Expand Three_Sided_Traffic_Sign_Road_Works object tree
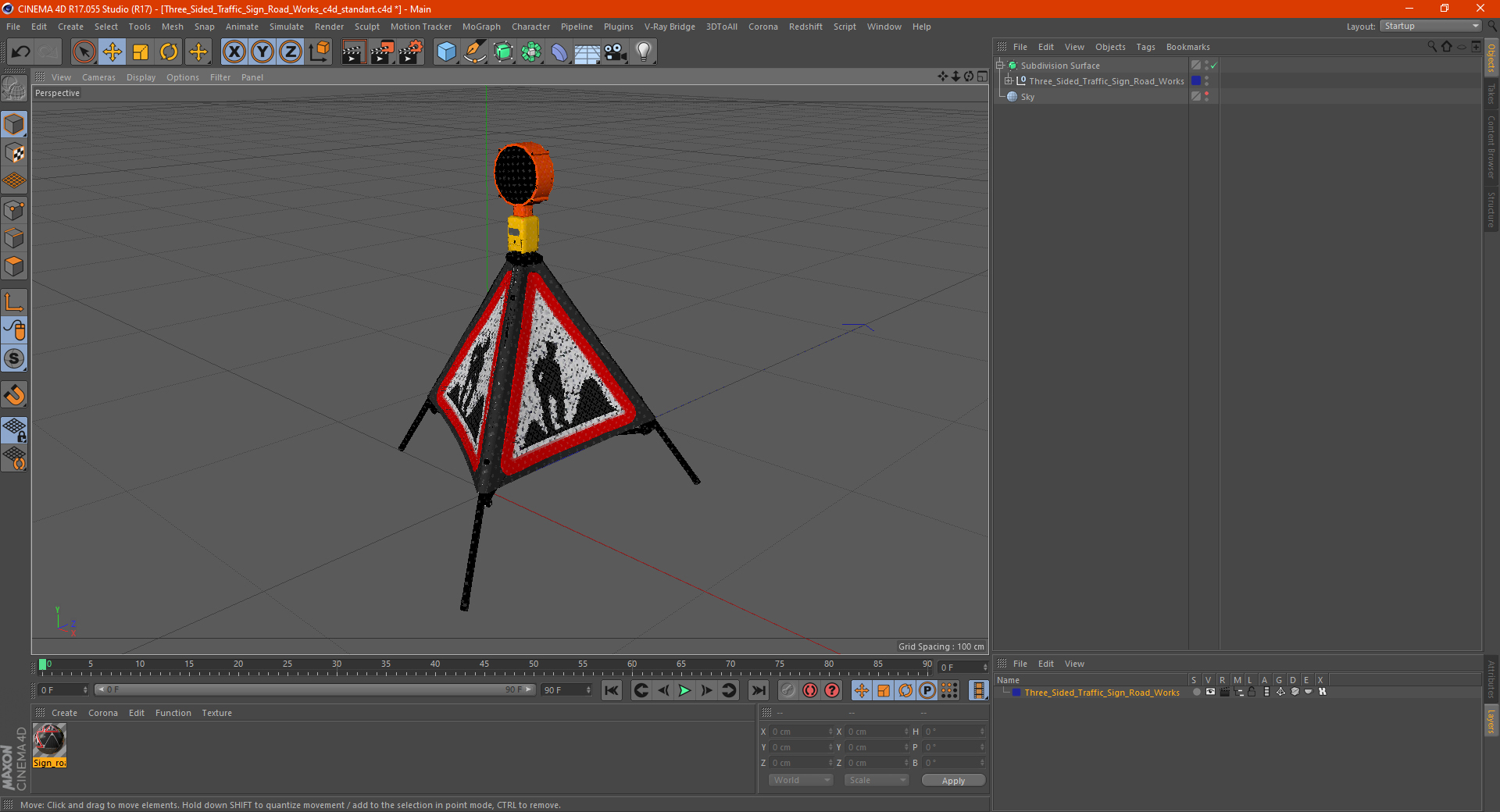The height and width of the screenshot is (812, 1500). click(1008, 80)
